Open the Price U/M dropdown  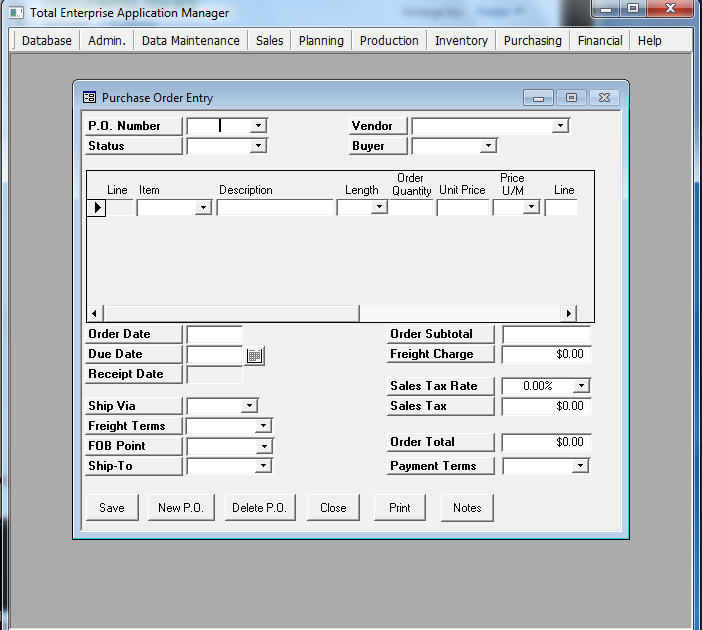pyautogui.click(x=531, y=207)
